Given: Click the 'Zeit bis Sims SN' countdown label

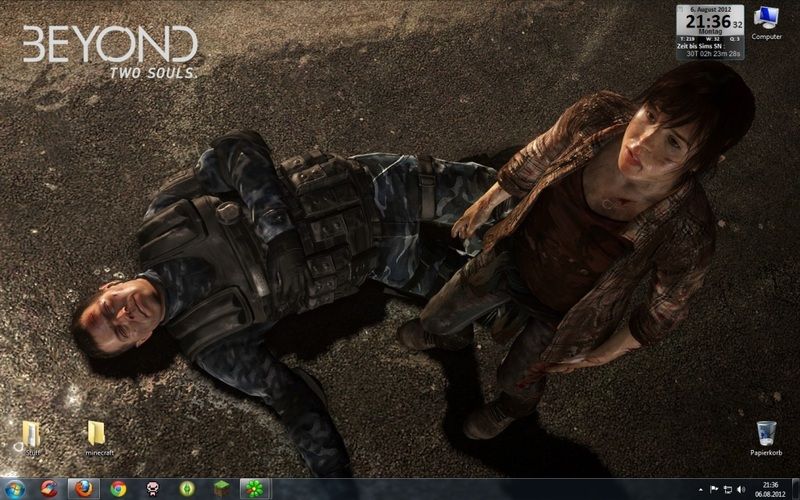Looking at the screenshot, I should (699, 46).
